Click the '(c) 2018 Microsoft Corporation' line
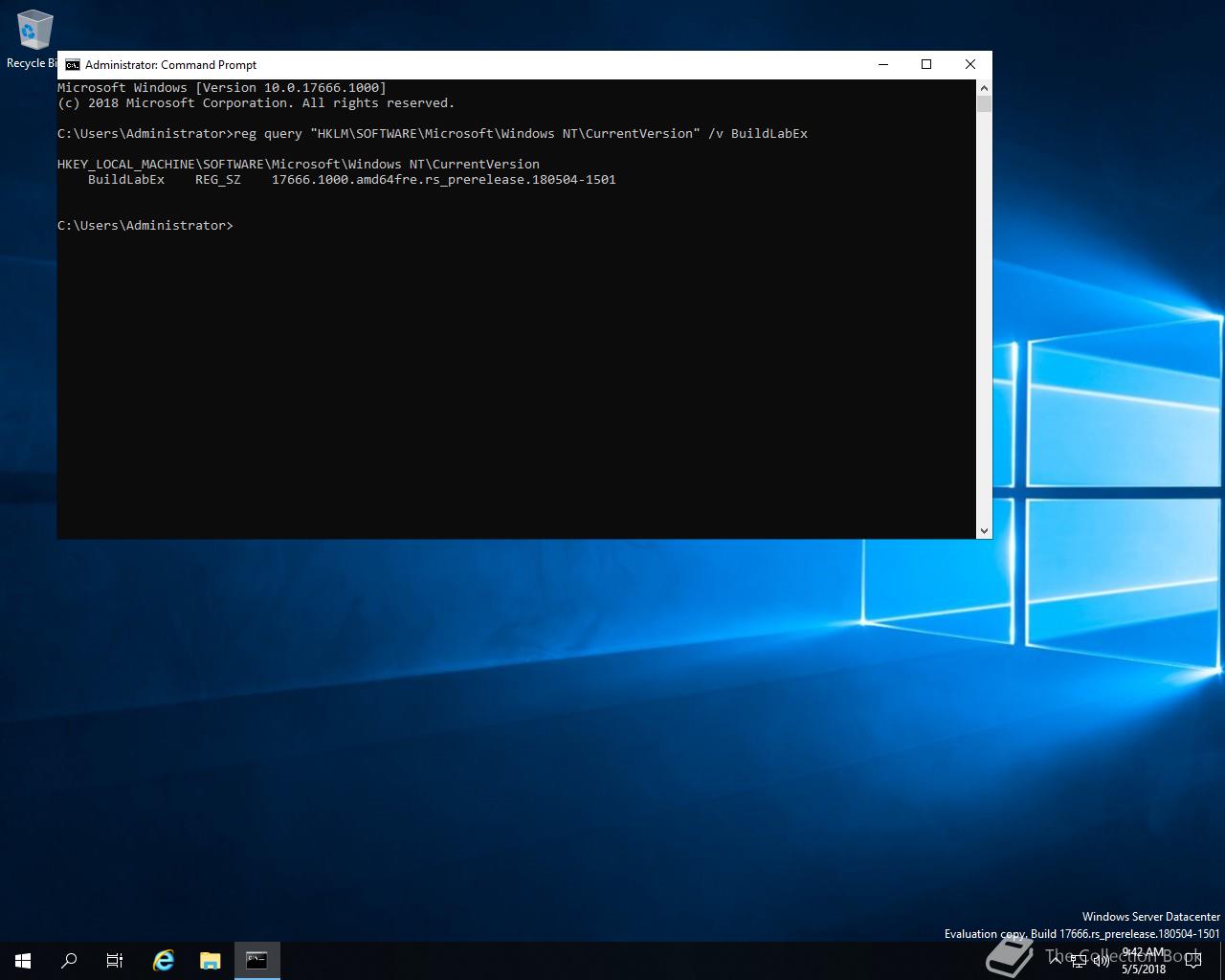1225x980 pixels. coord(256,102)
